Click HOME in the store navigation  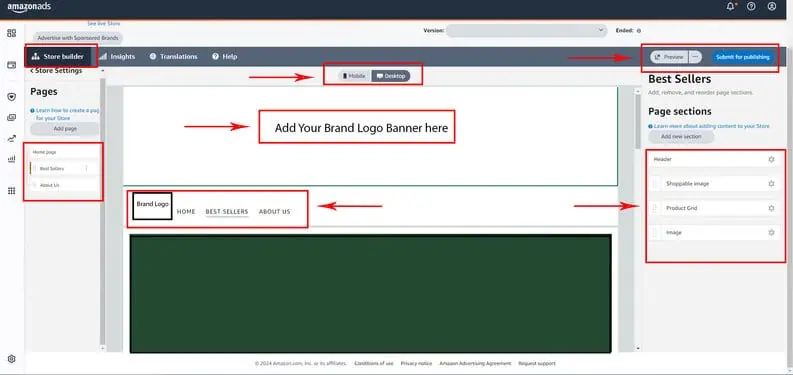click(x=186, y=212)
